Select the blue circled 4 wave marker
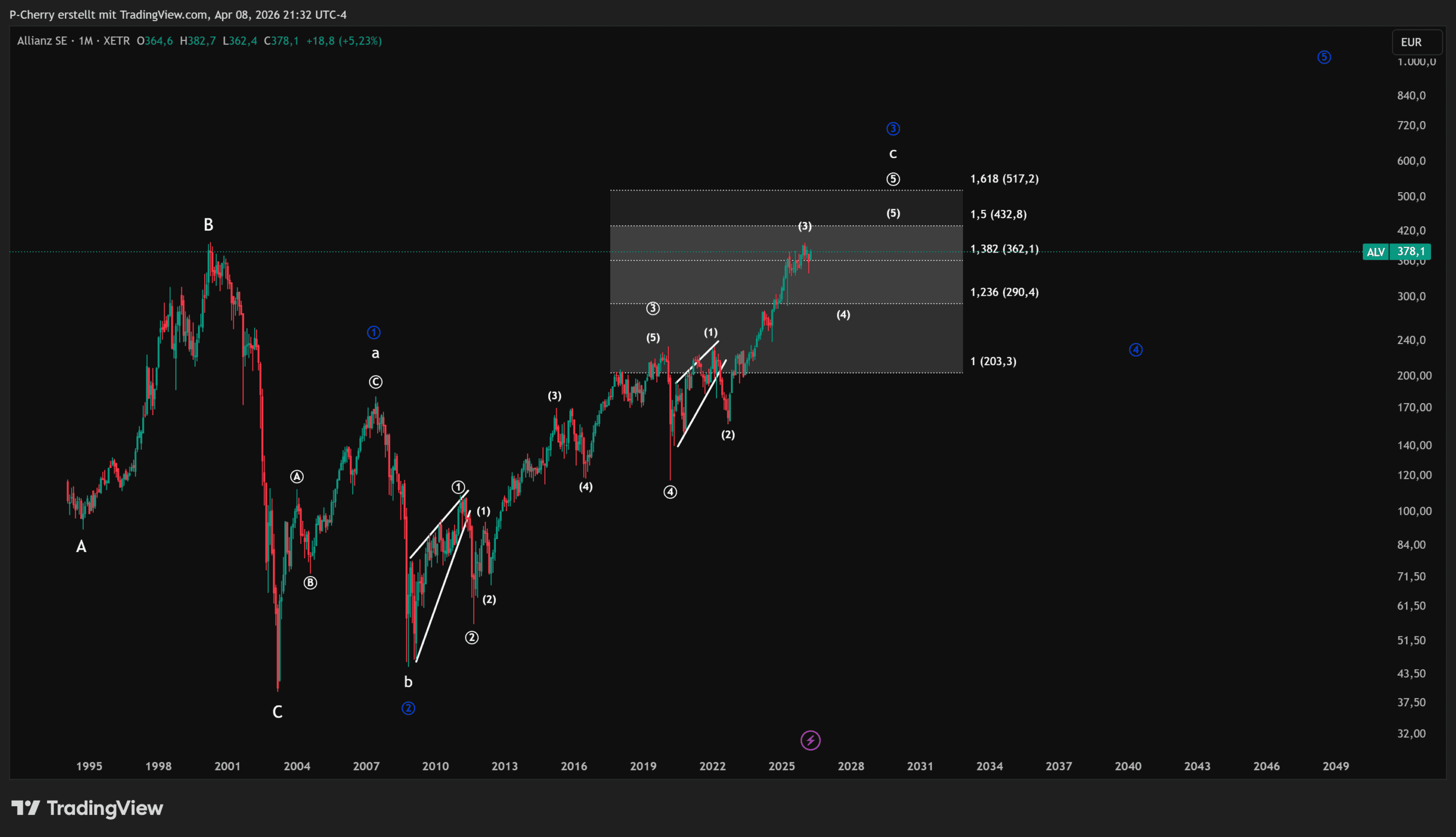Screen dimensions: 1456x837 1135,350
